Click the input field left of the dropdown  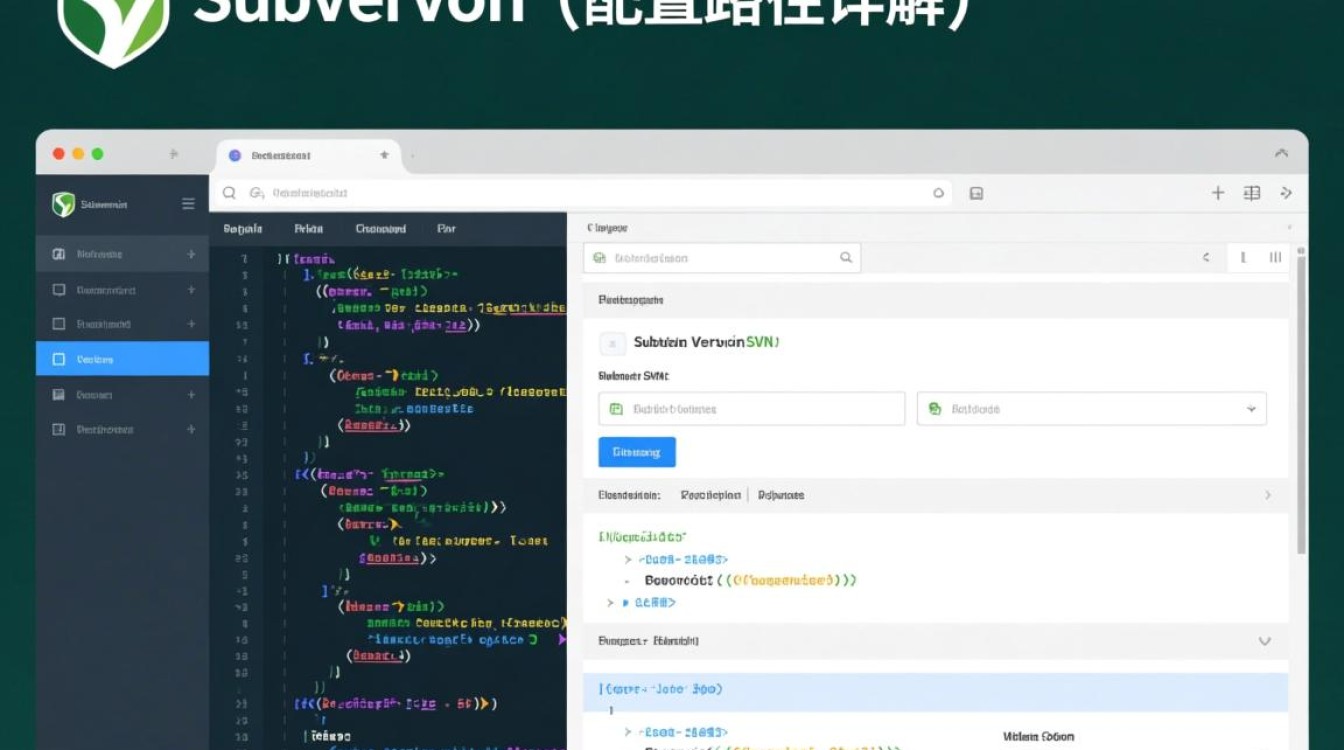[751, 409]
